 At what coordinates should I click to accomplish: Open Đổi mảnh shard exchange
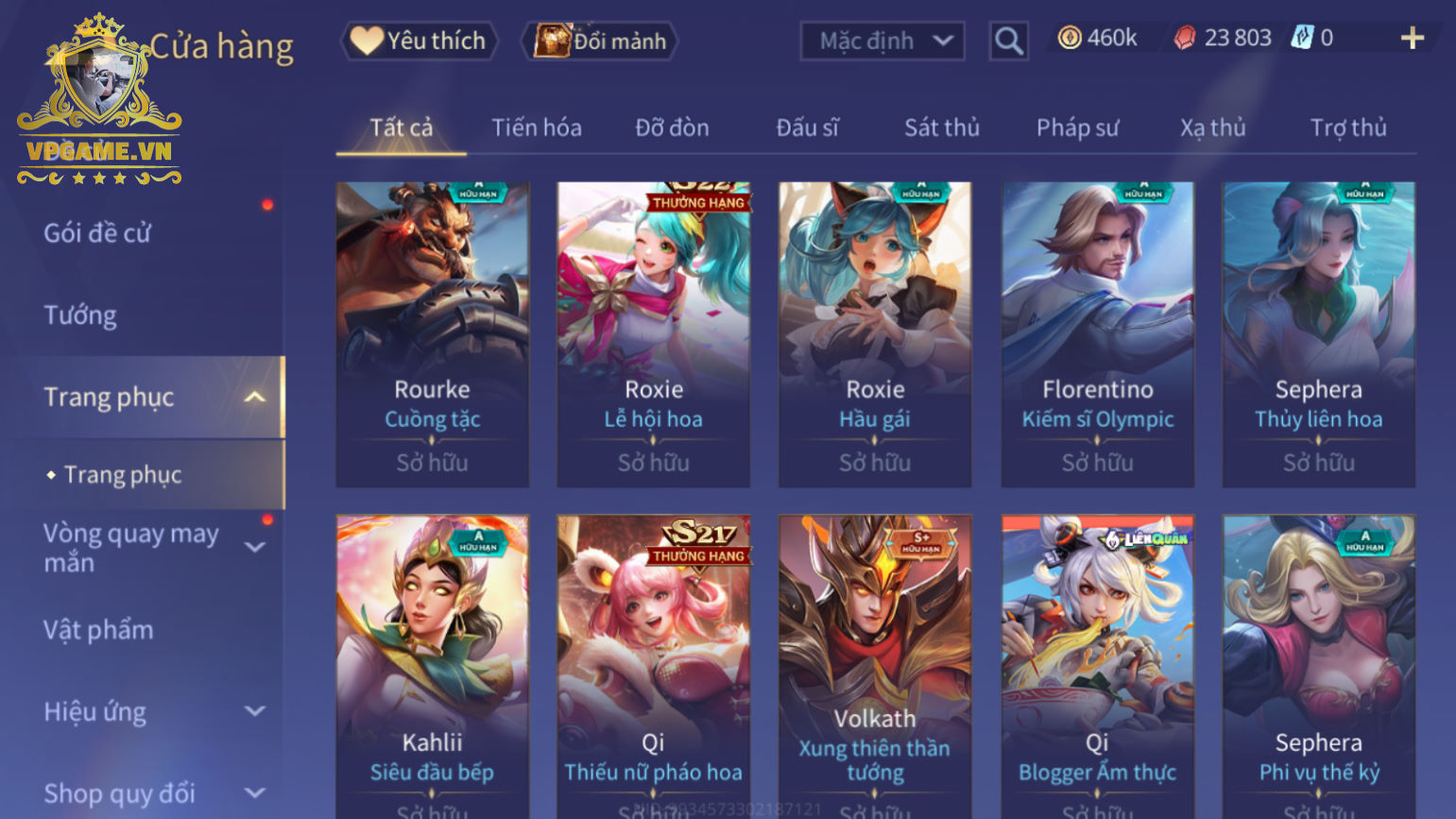(600, 41)
